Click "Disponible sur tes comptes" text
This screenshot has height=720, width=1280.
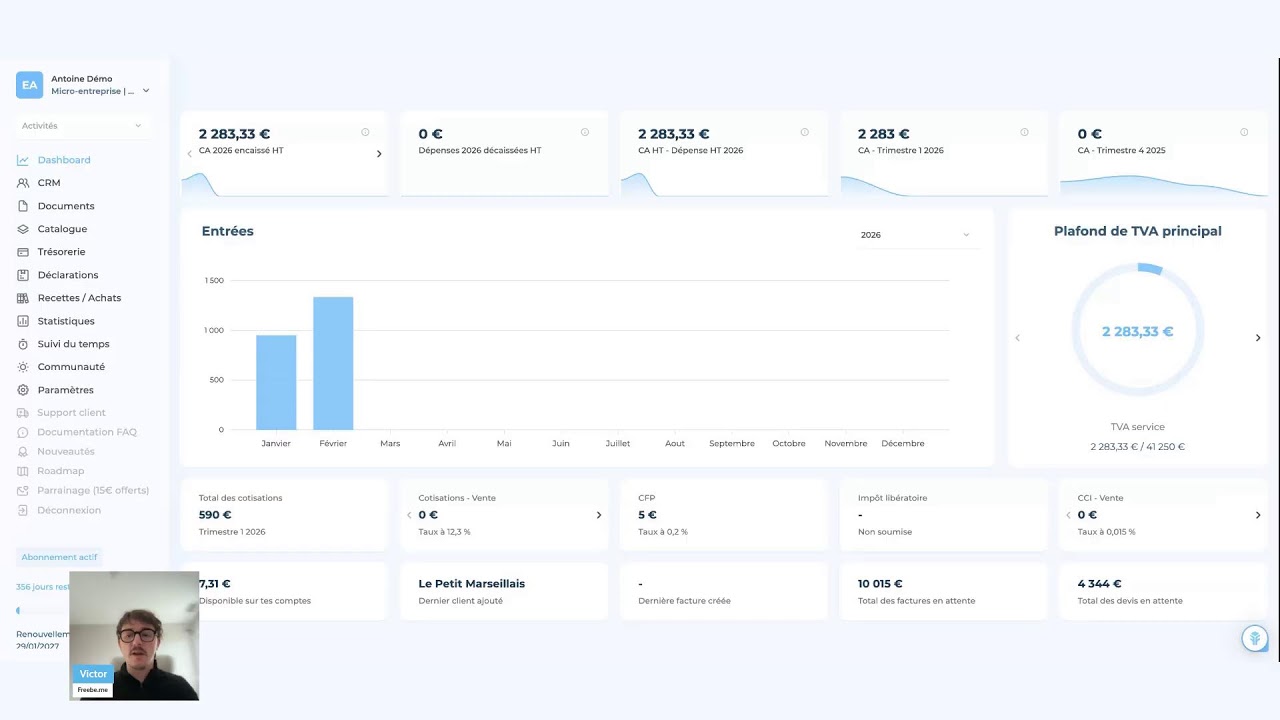pos(255,601)
